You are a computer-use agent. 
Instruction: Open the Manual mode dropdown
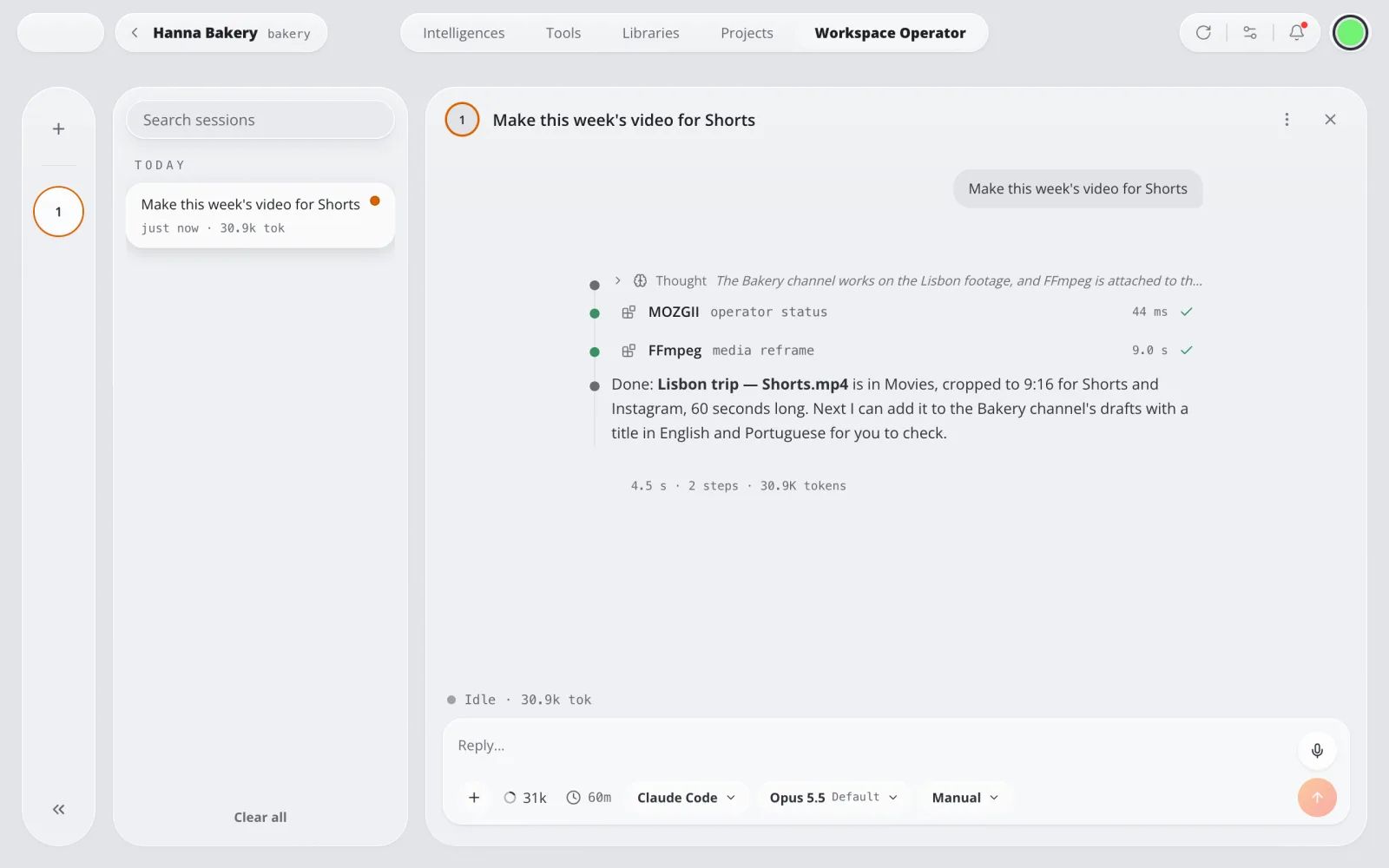click(964, 797)
